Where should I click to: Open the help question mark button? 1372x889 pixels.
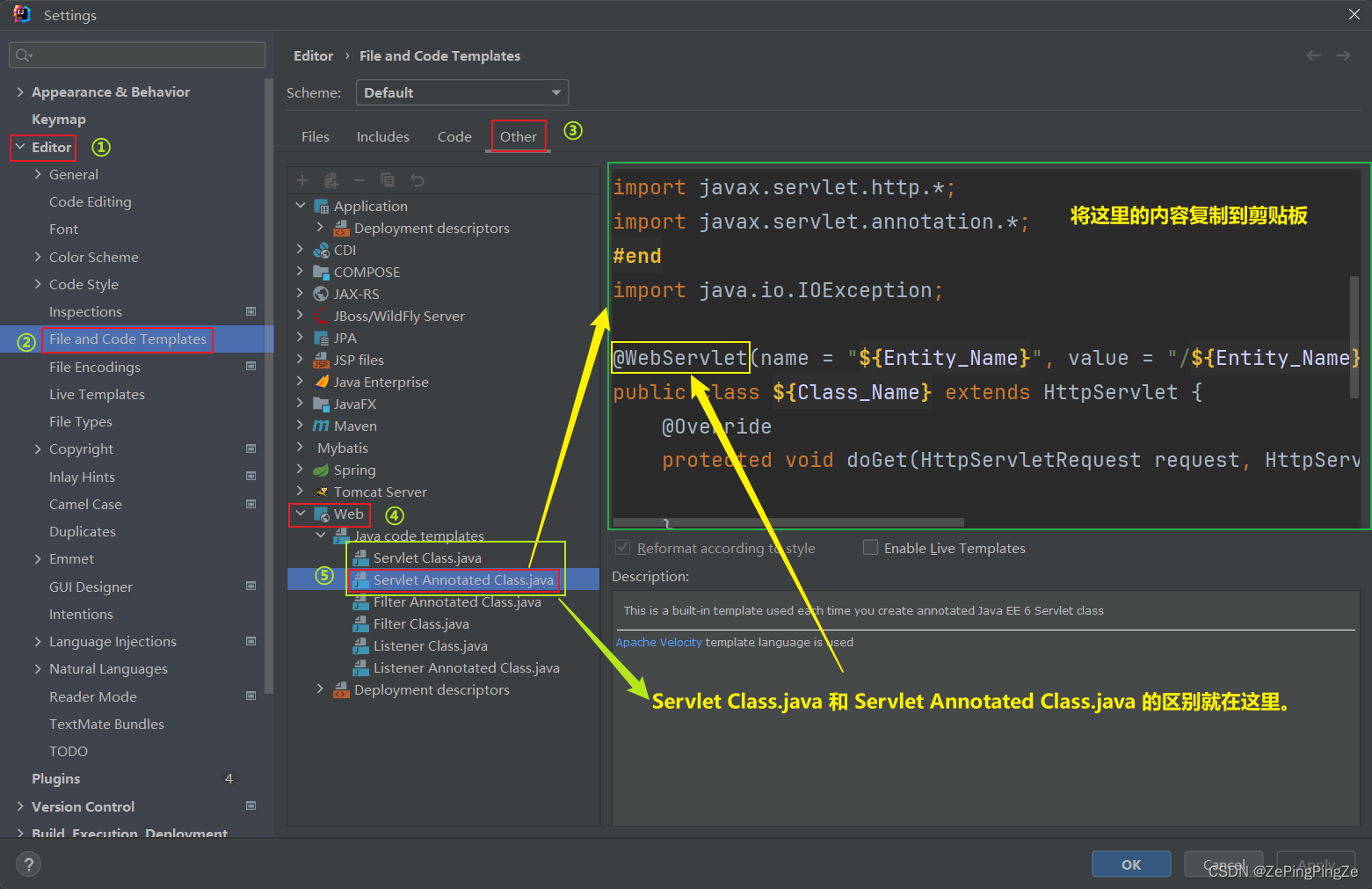(x=28, y=864)
